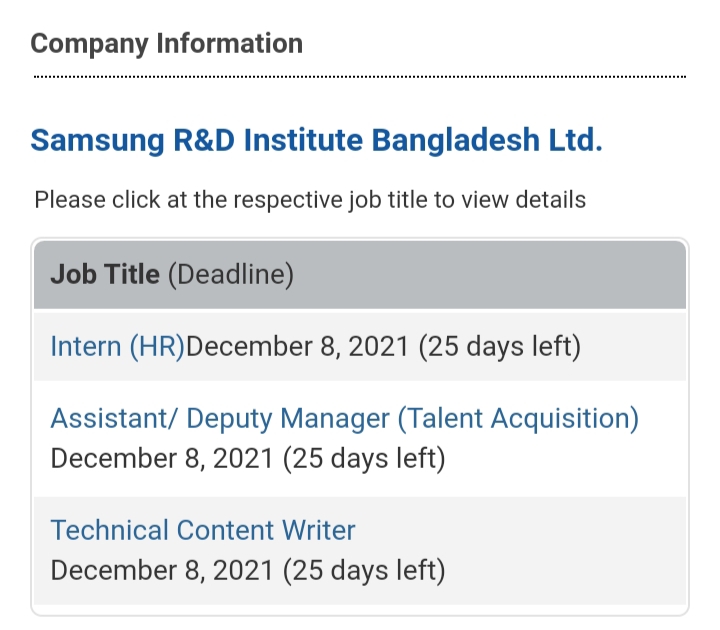Viewport: 720px width, 630px height.
Task: Click the word "Samsung" in company name
Action: (x=97, y=141)
